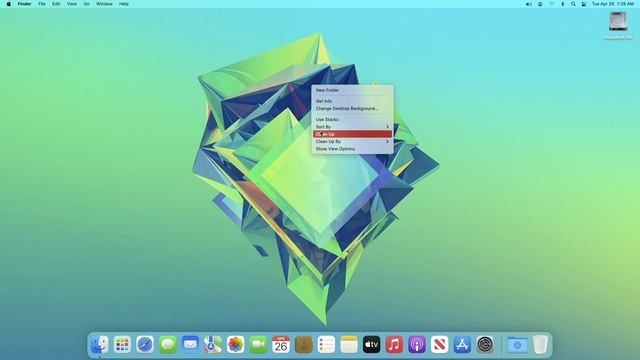
Task: Click the volume icon in menu bar
Action: pyautogui.click(x=529, y=4)
